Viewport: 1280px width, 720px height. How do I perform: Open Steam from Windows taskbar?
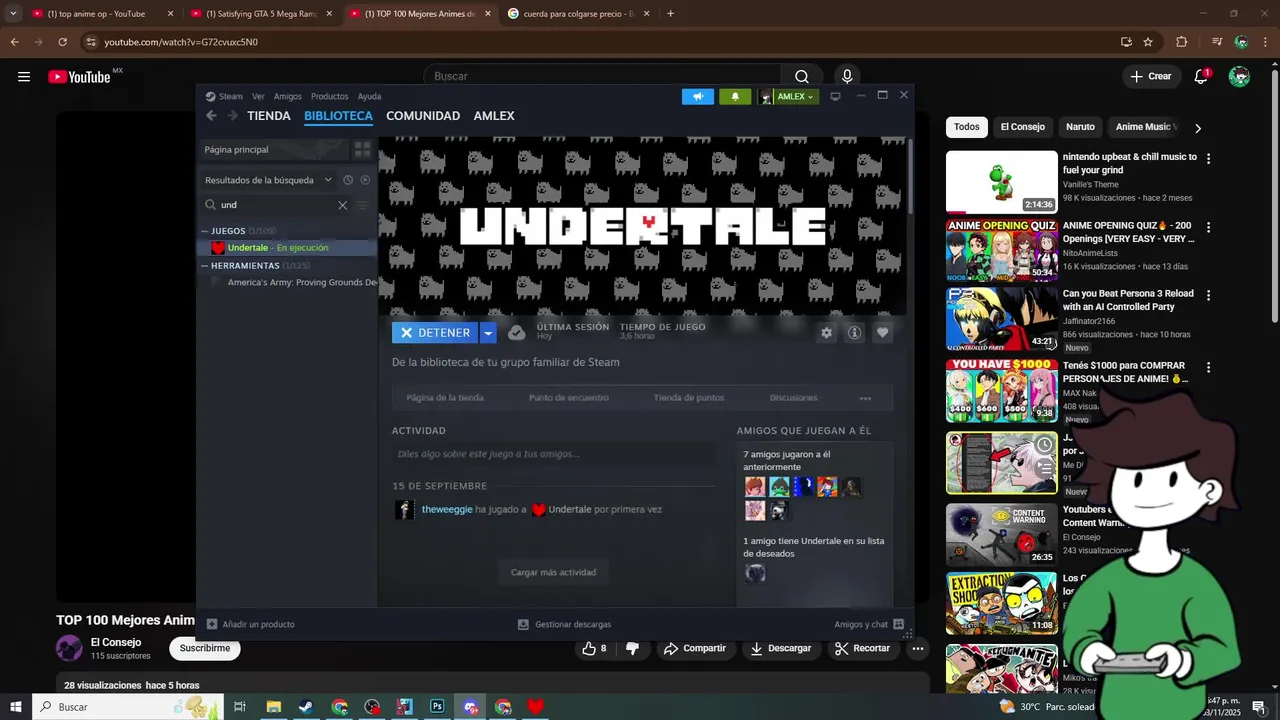click(x=306, y=707)
